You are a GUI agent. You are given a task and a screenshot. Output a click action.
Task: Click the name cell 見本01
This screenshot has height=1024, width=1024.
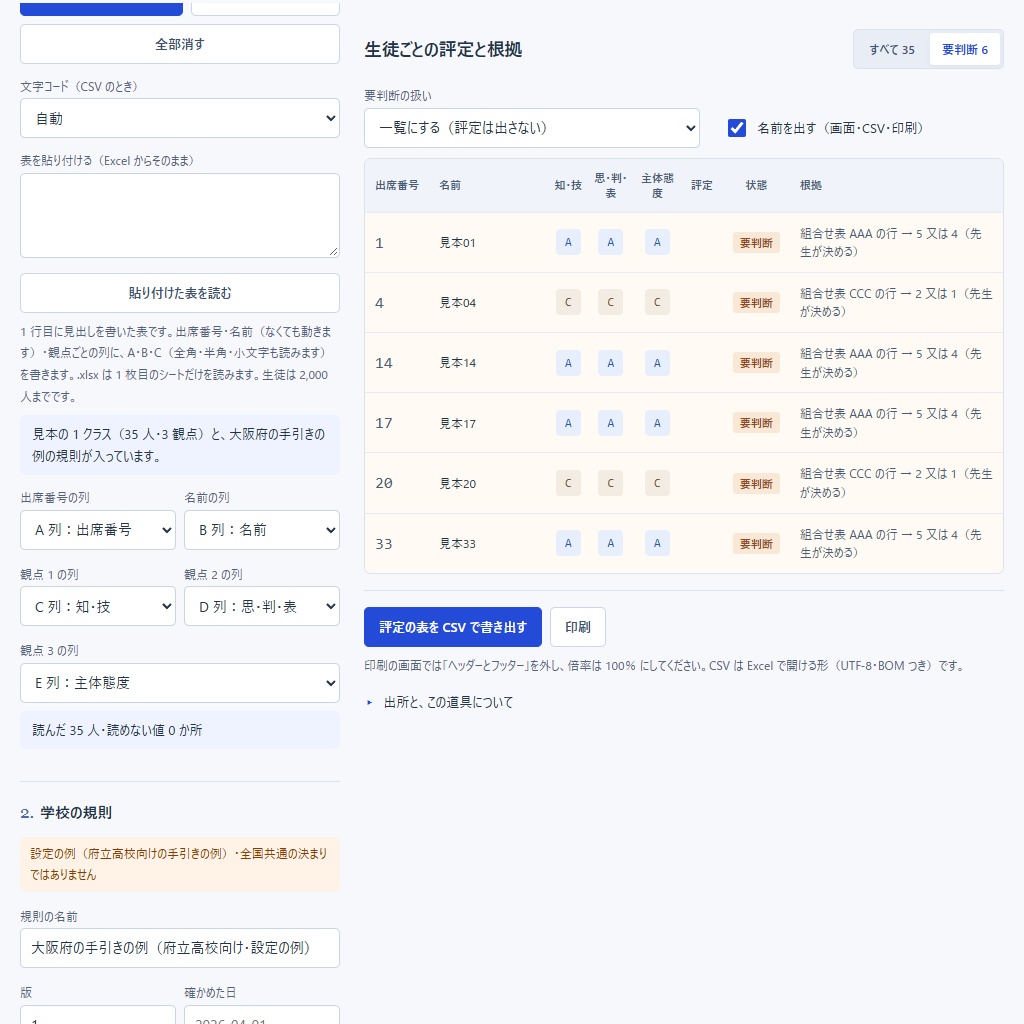point(457,243)
